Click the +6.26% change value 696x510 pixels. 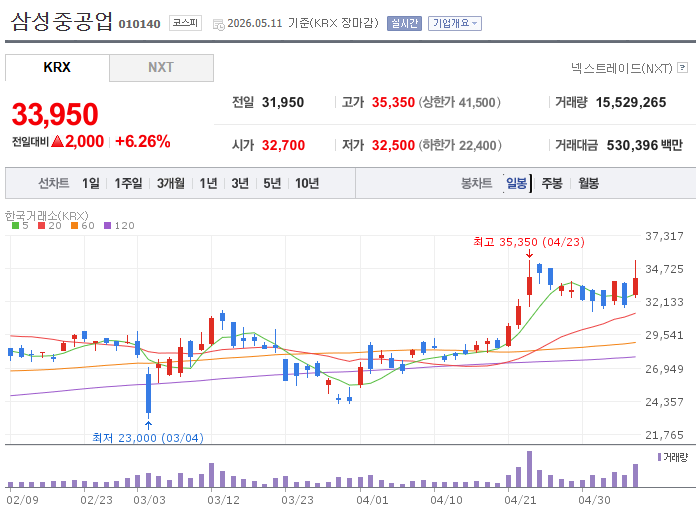tap(142, 142)
